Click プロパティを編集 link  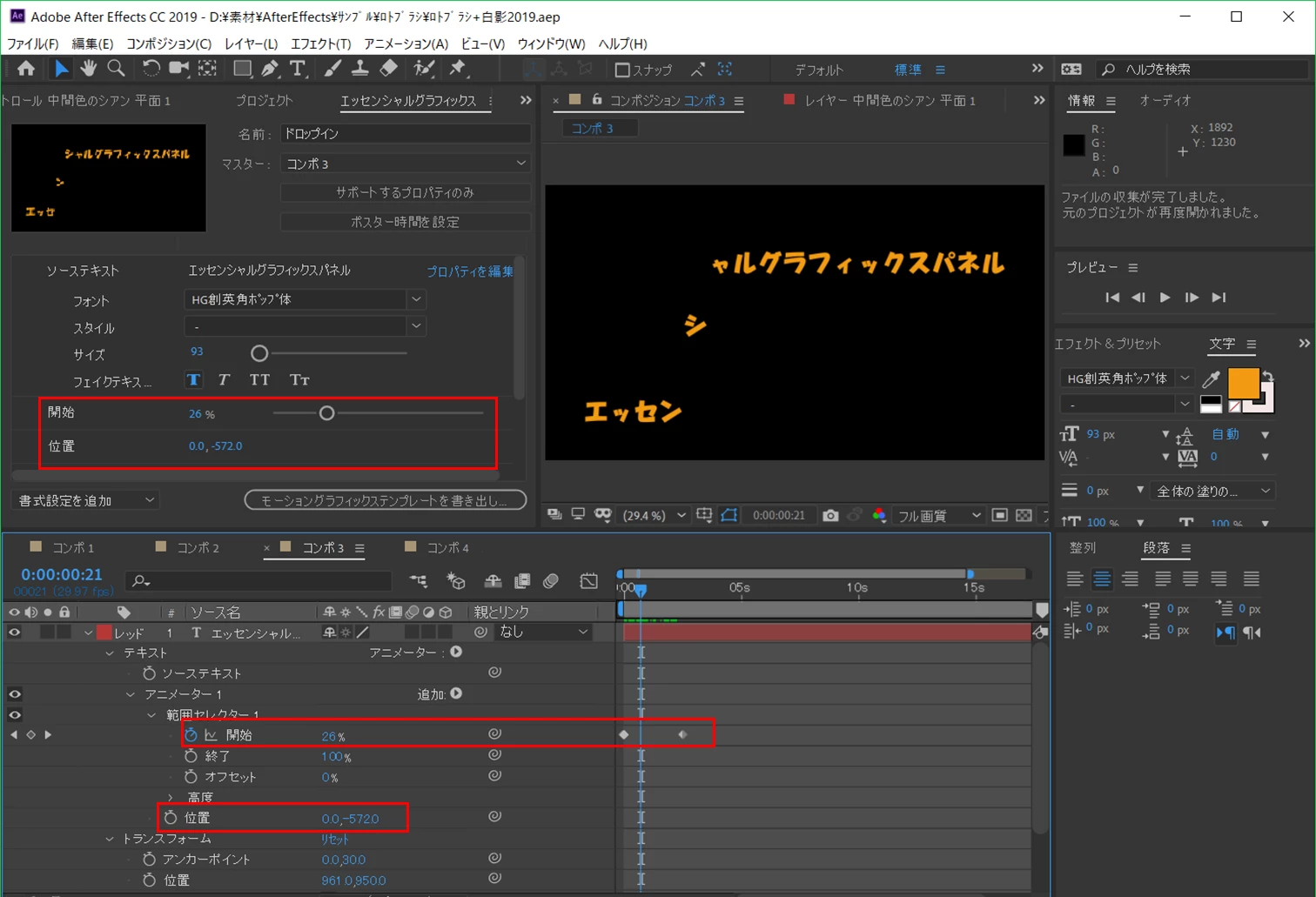470,271
